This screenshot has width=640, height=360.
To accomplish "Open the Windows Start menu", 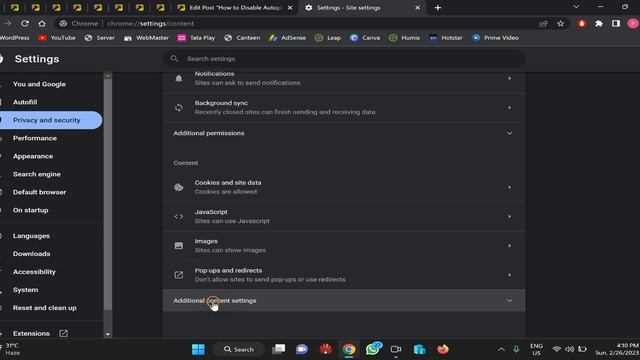I will pos(198,349).
